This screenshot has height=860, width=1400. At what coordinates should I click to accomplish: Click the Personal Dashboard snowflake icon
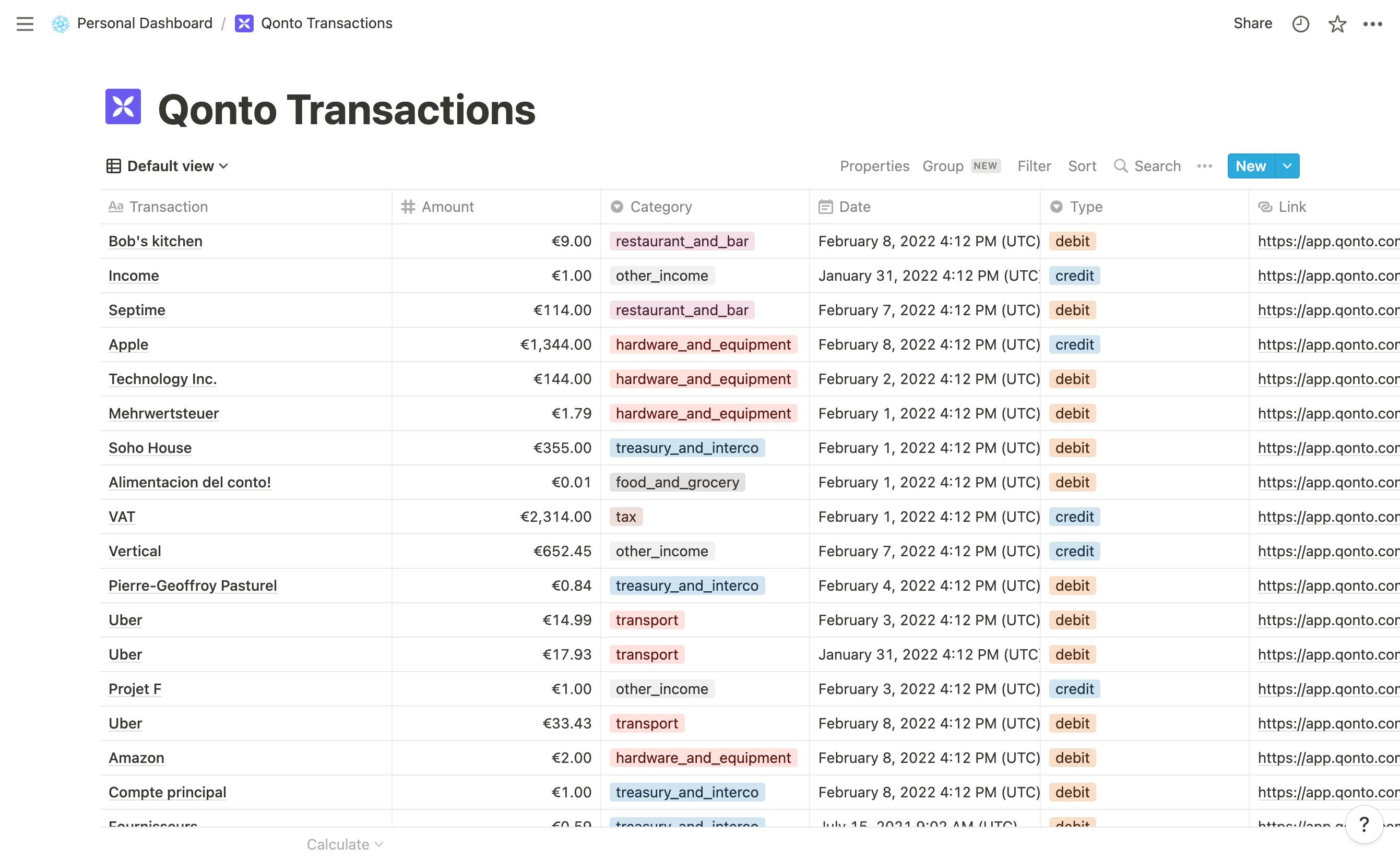click(x=61, y=23)
